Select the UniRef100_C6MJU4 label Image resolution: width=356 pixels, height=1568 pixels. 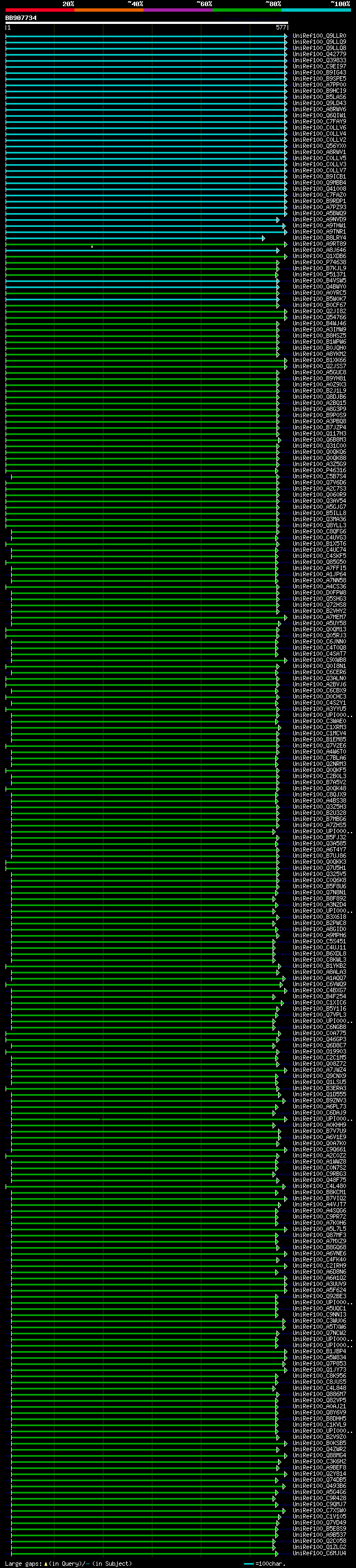click(x=319, y=1553)
